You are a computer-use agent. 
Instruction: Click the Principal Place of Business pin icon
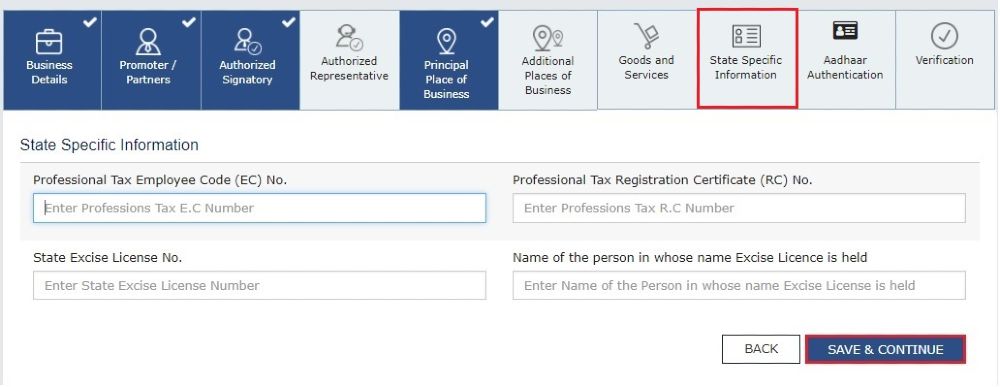point(446,42)
